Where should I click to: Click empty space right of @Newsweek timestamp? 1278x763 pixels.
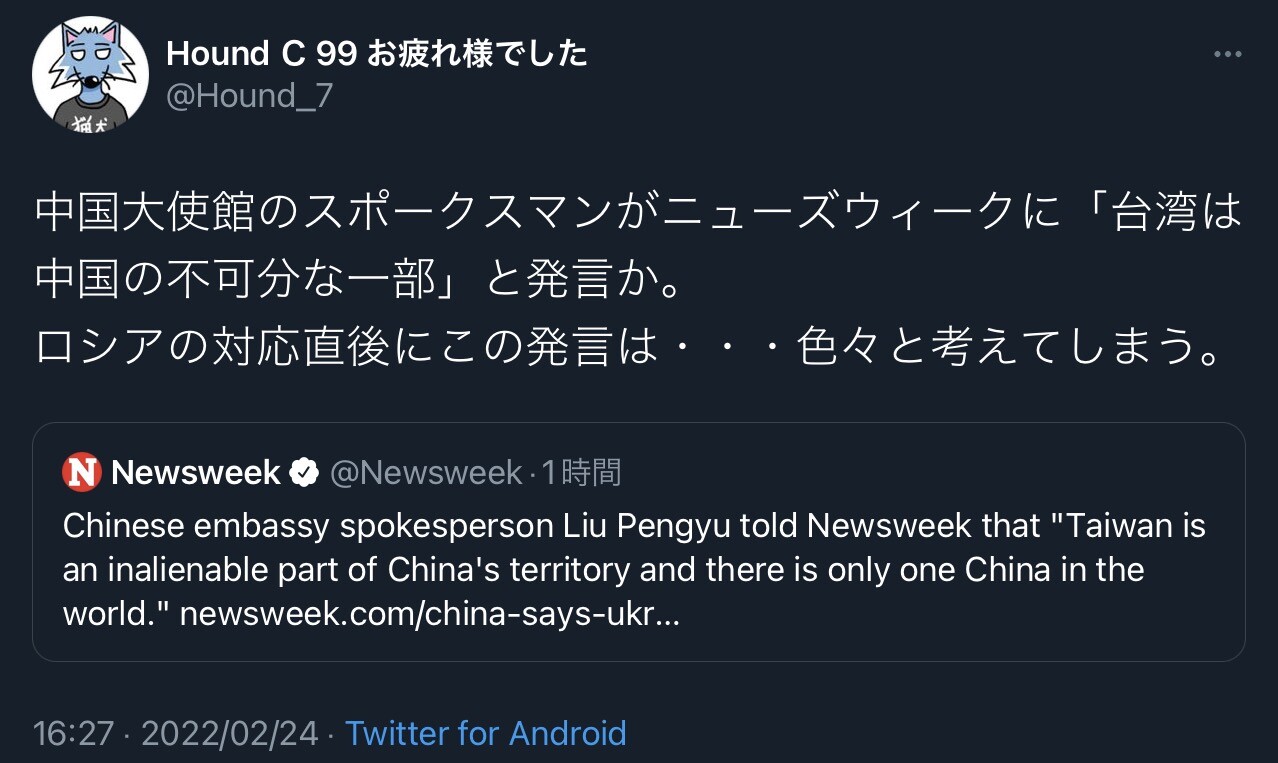tap(900, 472)
